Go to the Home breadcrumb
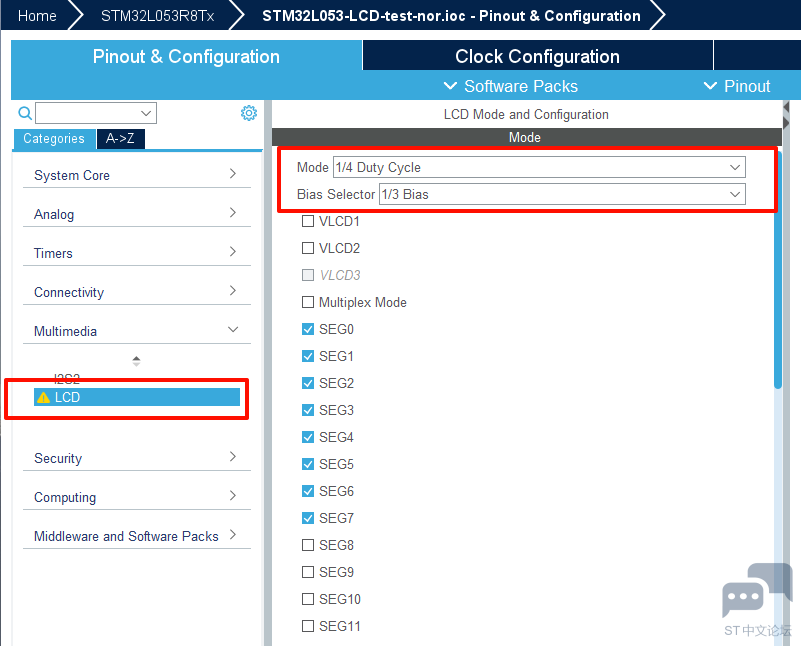Viewport: 801px width, 646px height. click(37, 16)
